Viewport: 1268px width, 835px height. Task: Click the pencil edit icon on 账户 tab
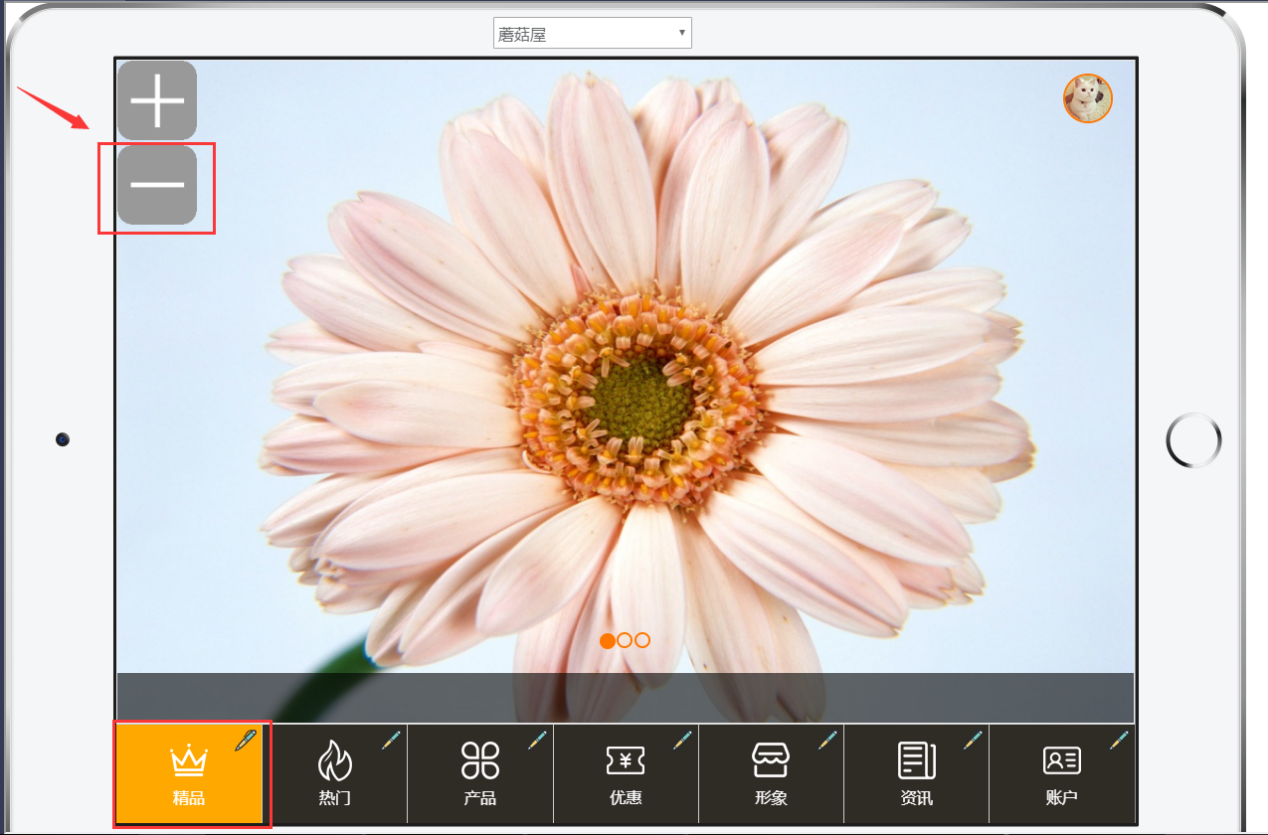pos(1119,740)
